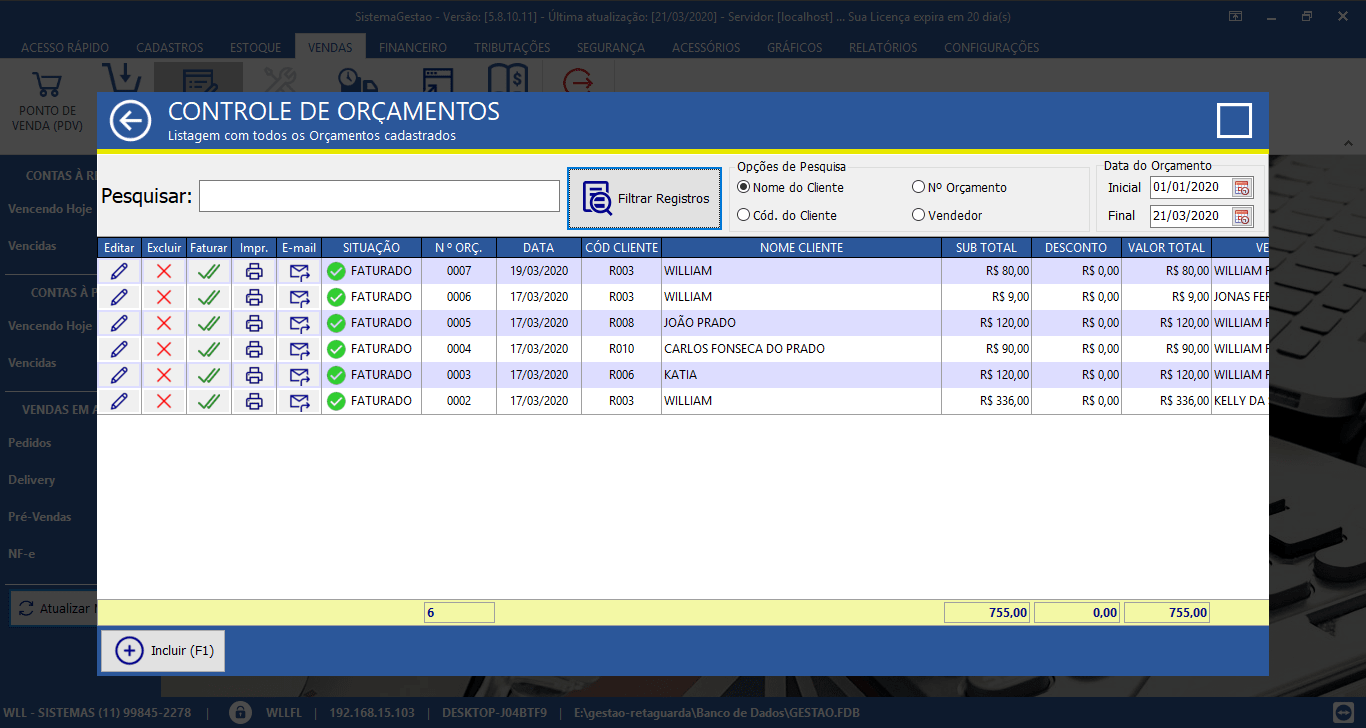The height and width of the screenshot is (728, 1366).
Task: Click the Final date field
Action: (x=1190, y=215)
